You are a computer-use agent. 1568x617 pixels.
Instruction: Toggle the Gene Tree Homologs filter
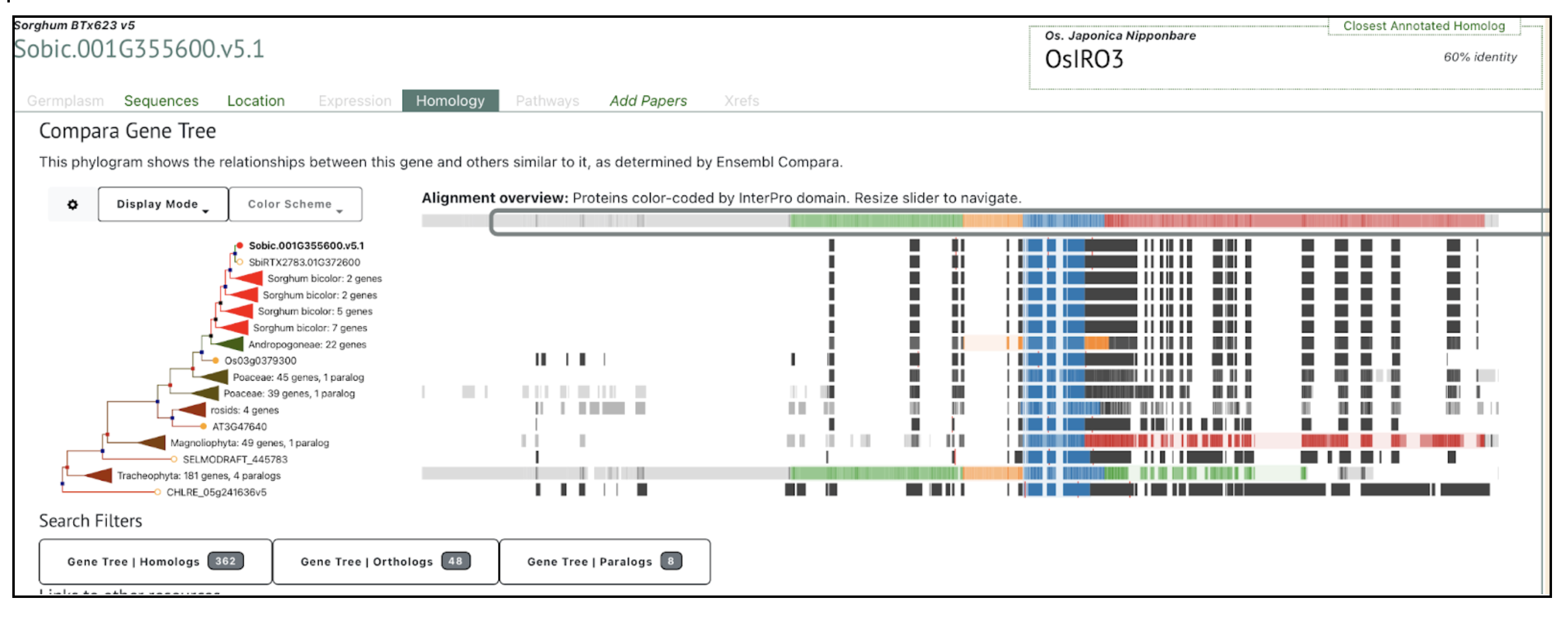coord(155,562)
